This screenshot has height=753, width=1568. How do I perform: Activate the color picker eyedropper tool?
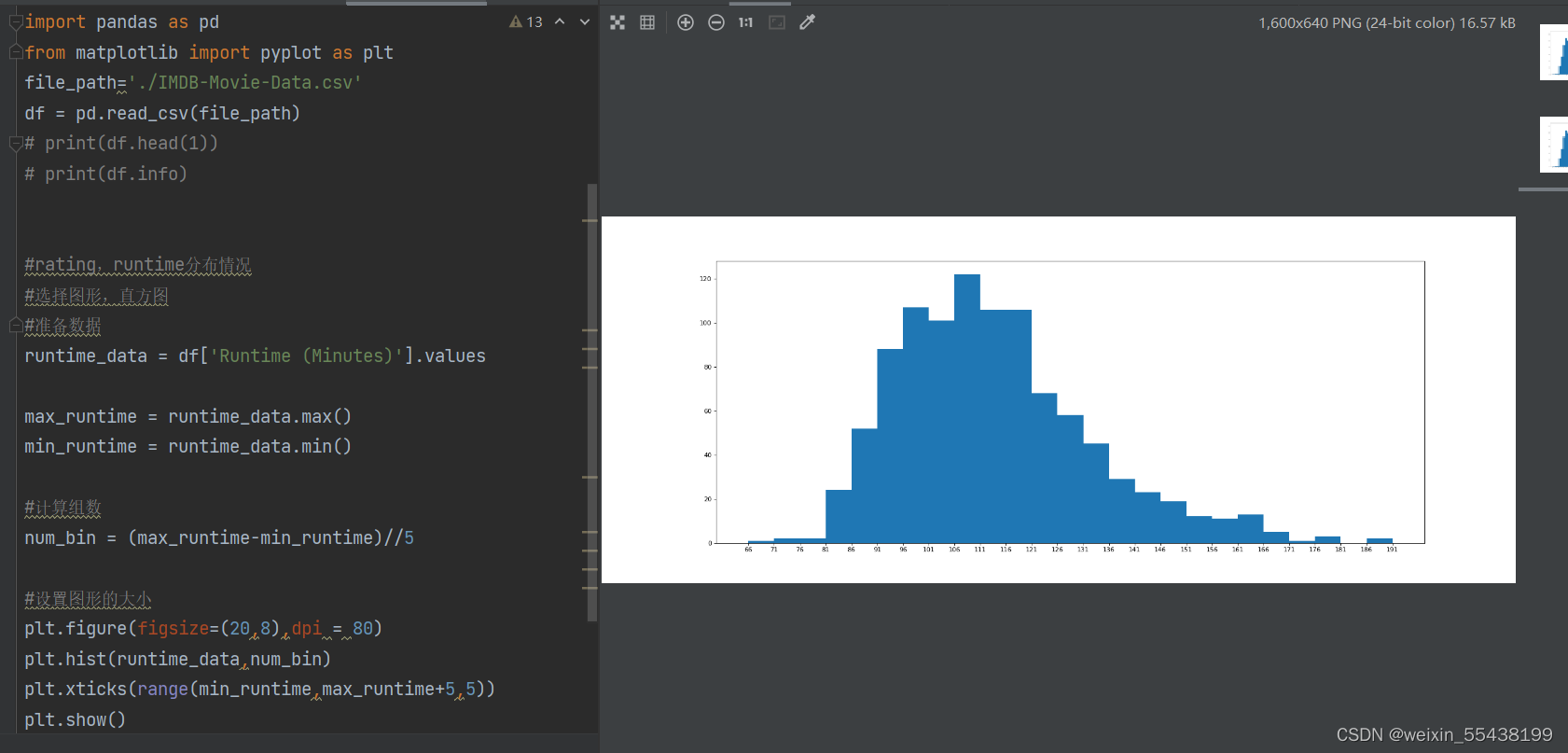pyautogui.click(x=808, y=22)
